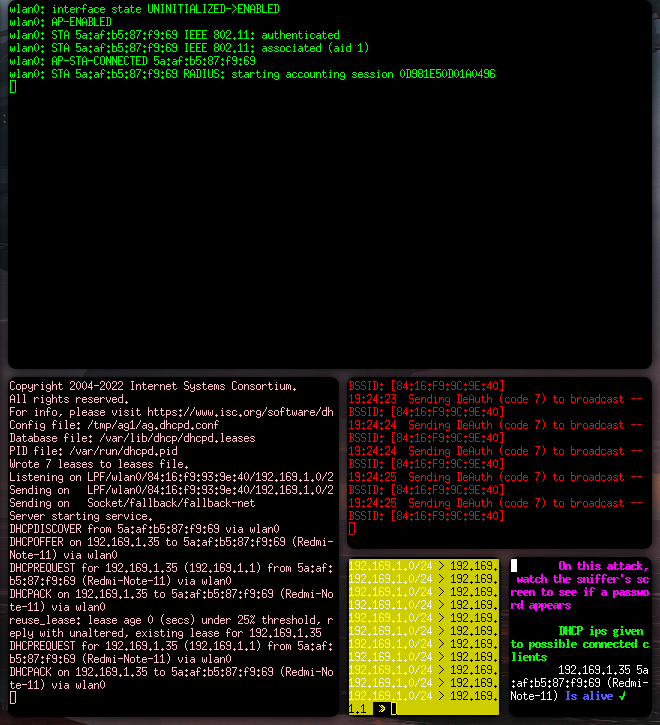Click the green checkmark after "Is alive"
This screenshot has height=725, width=660.
point(622,696)
